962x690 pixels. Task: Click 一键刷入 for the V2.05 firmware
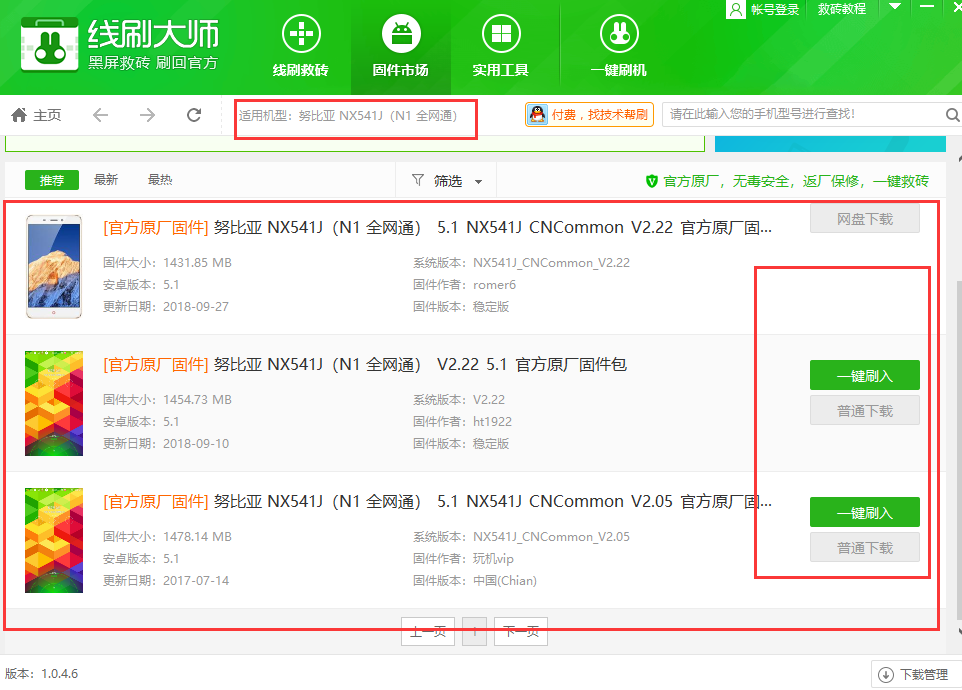coord(864,512)
